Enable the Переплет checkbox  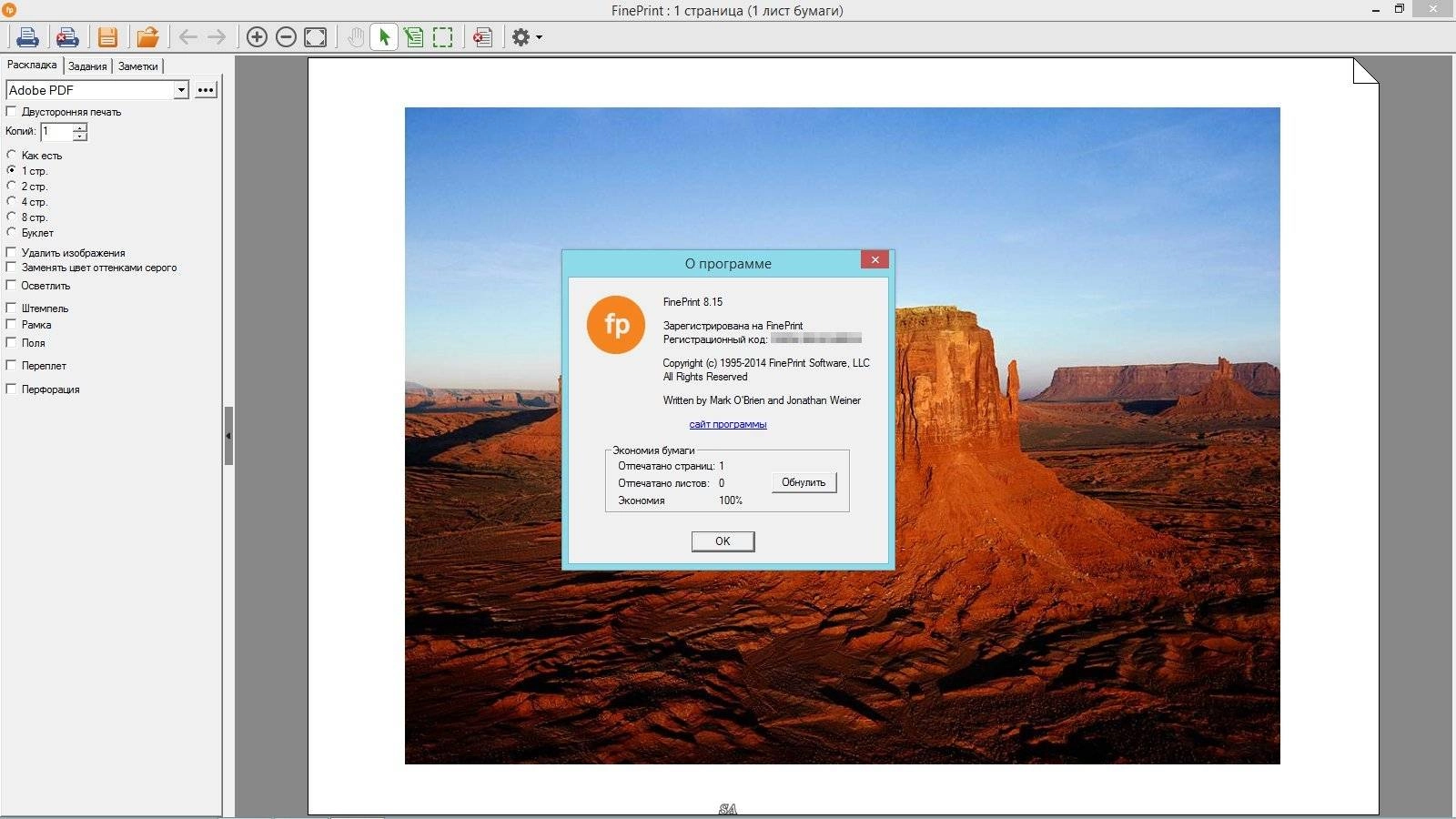11,365
